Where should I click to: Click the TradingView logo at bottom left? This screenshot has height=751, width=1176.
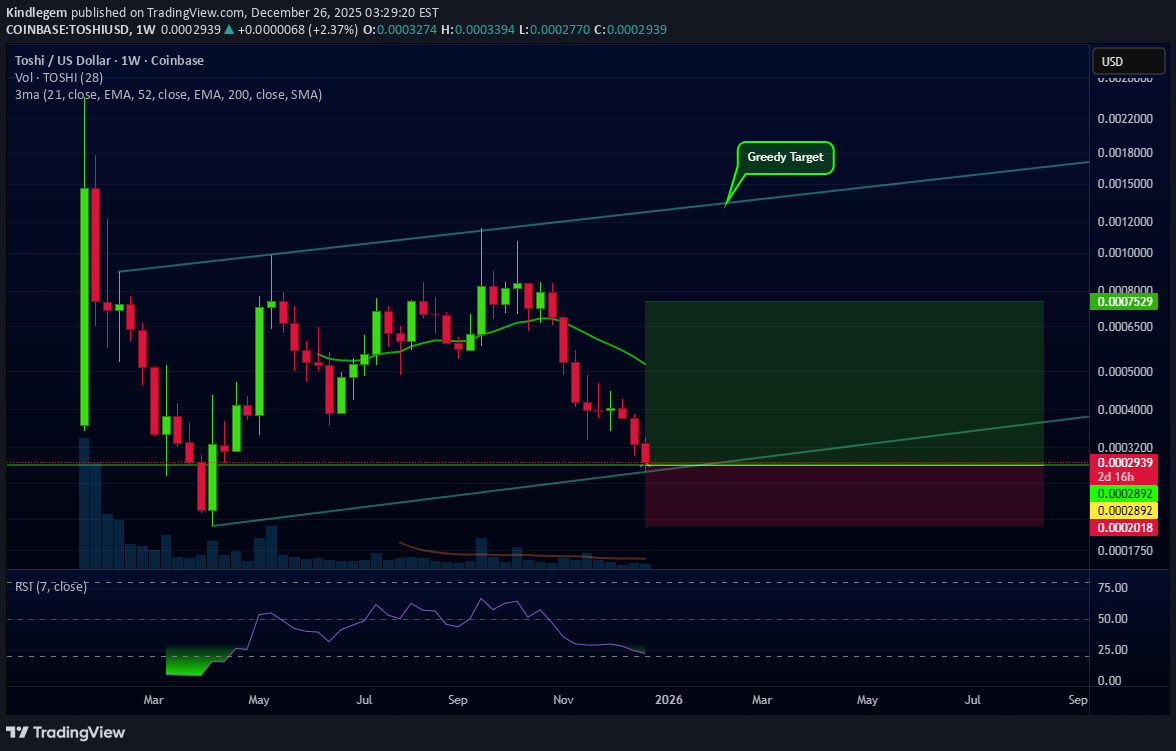pyautogui.click(x=65, y=732)
